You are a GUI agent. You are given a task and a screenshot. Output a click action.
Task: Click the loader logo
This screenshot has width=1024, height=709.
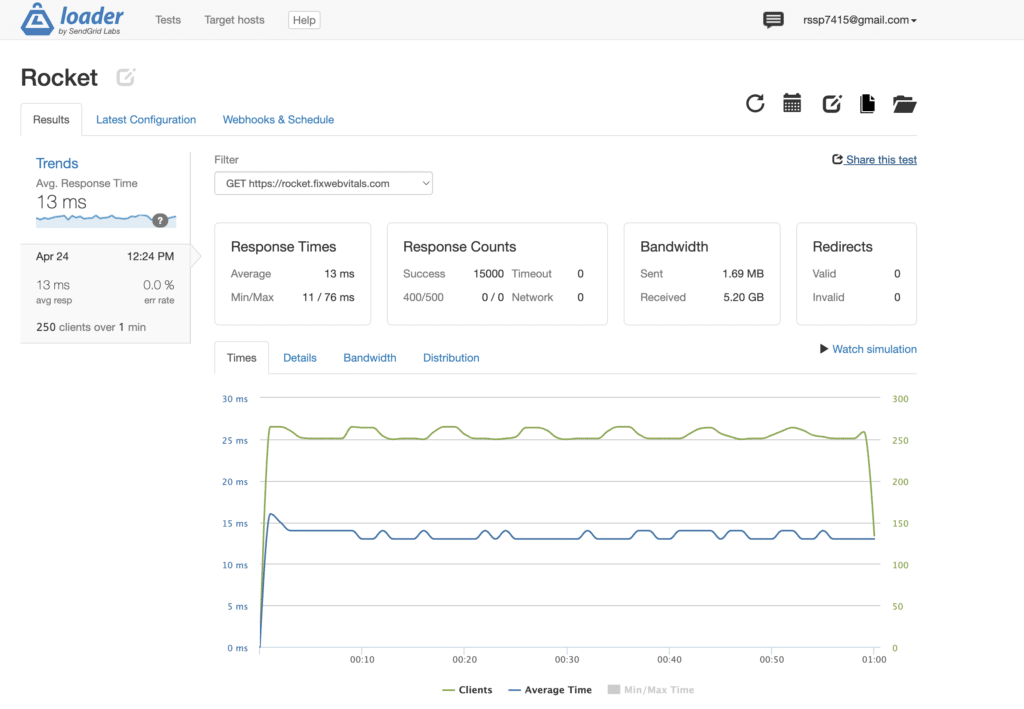72,19
